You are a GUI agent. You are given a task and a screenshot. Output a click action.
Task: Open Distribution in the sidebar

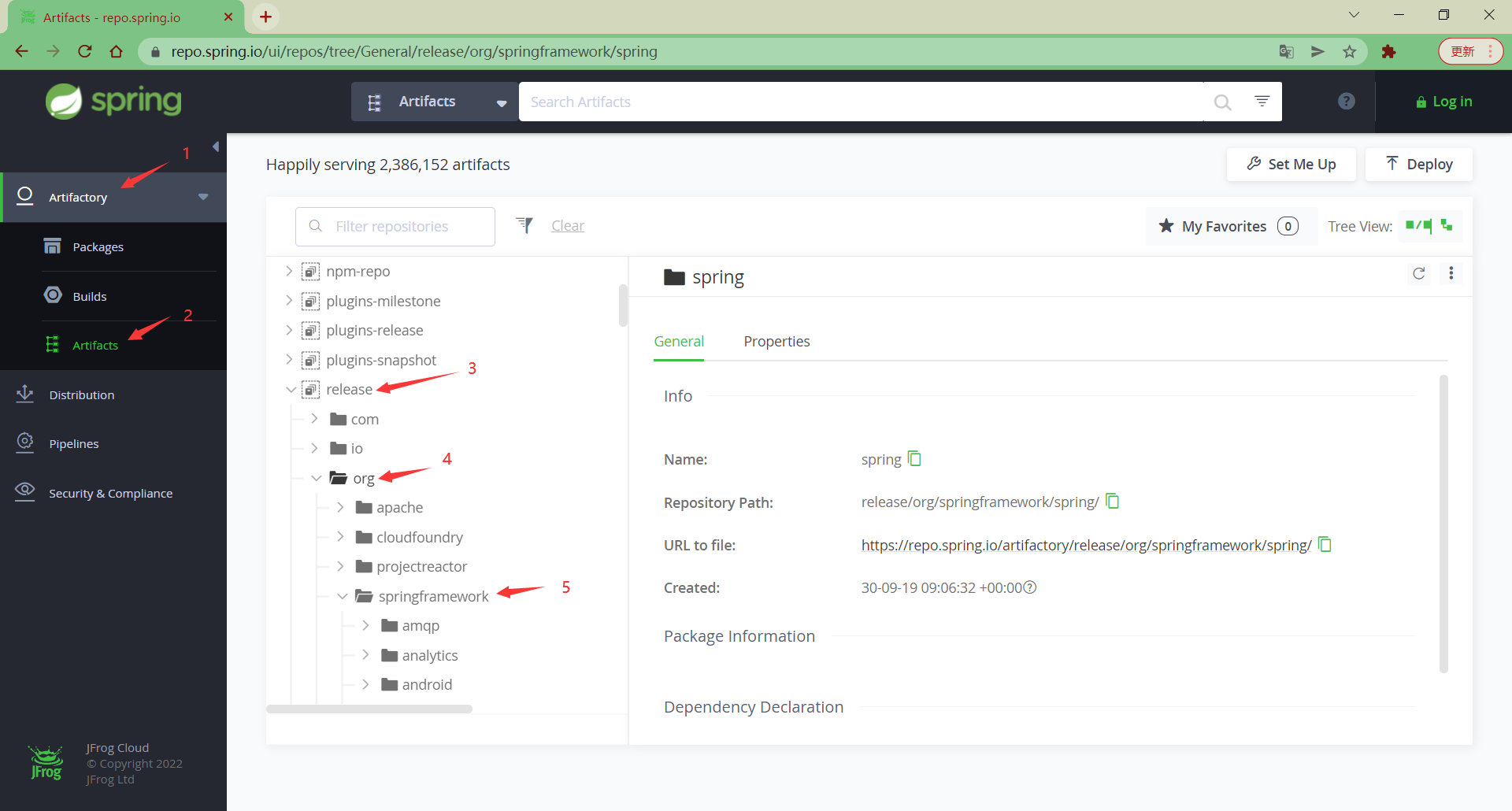[81, 394]
